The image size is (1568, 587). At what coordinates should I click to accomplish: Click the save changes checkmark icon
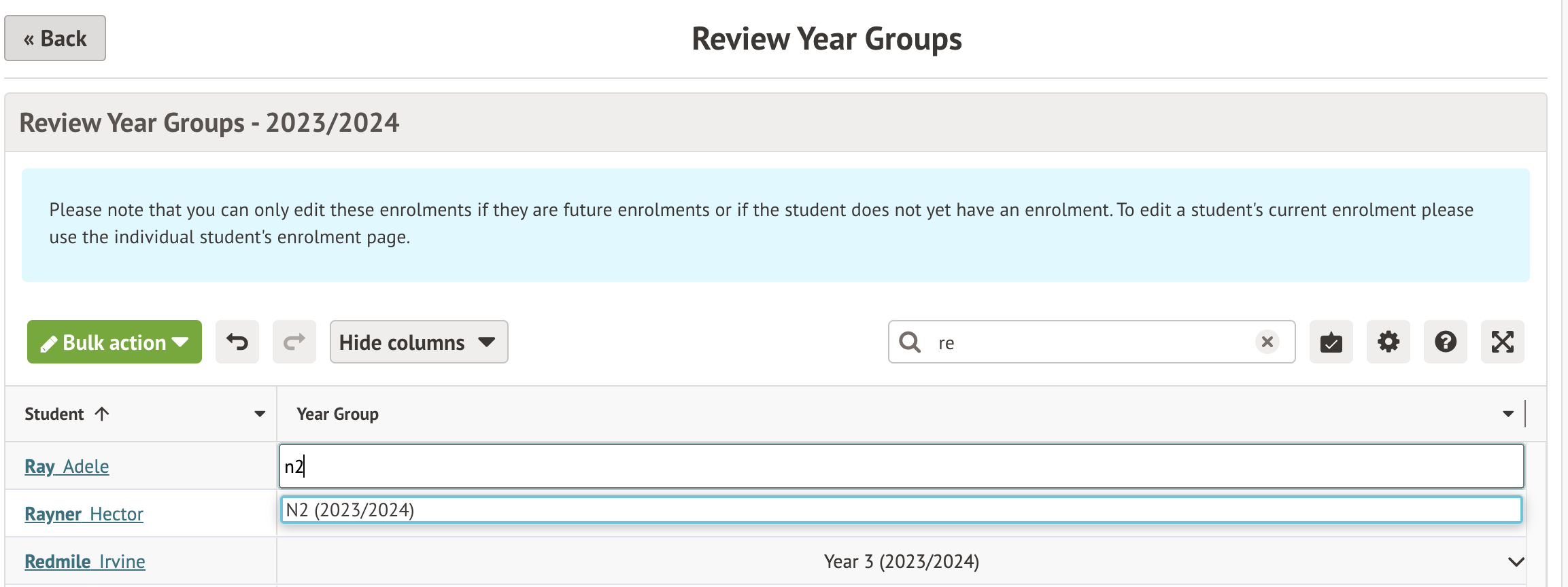(x=1331, y=342)
